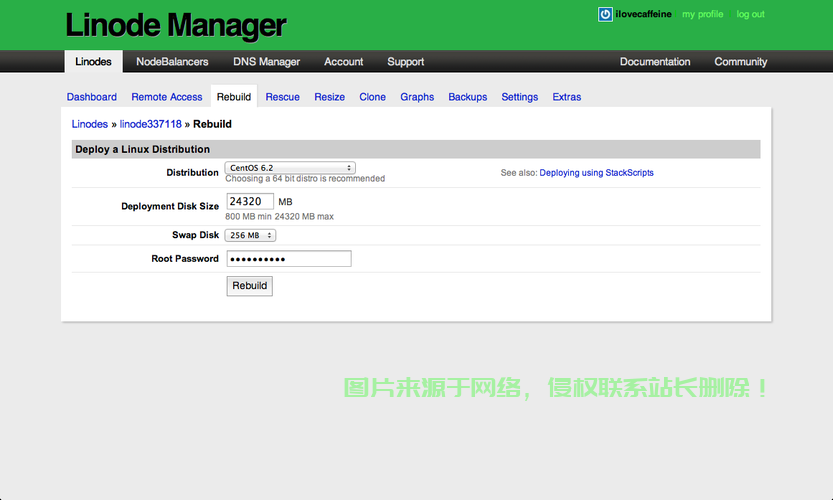Image resolution: width=833 pixels, height=500 pixels.
Task: Open the my profile link
Action: coord(702,14)
